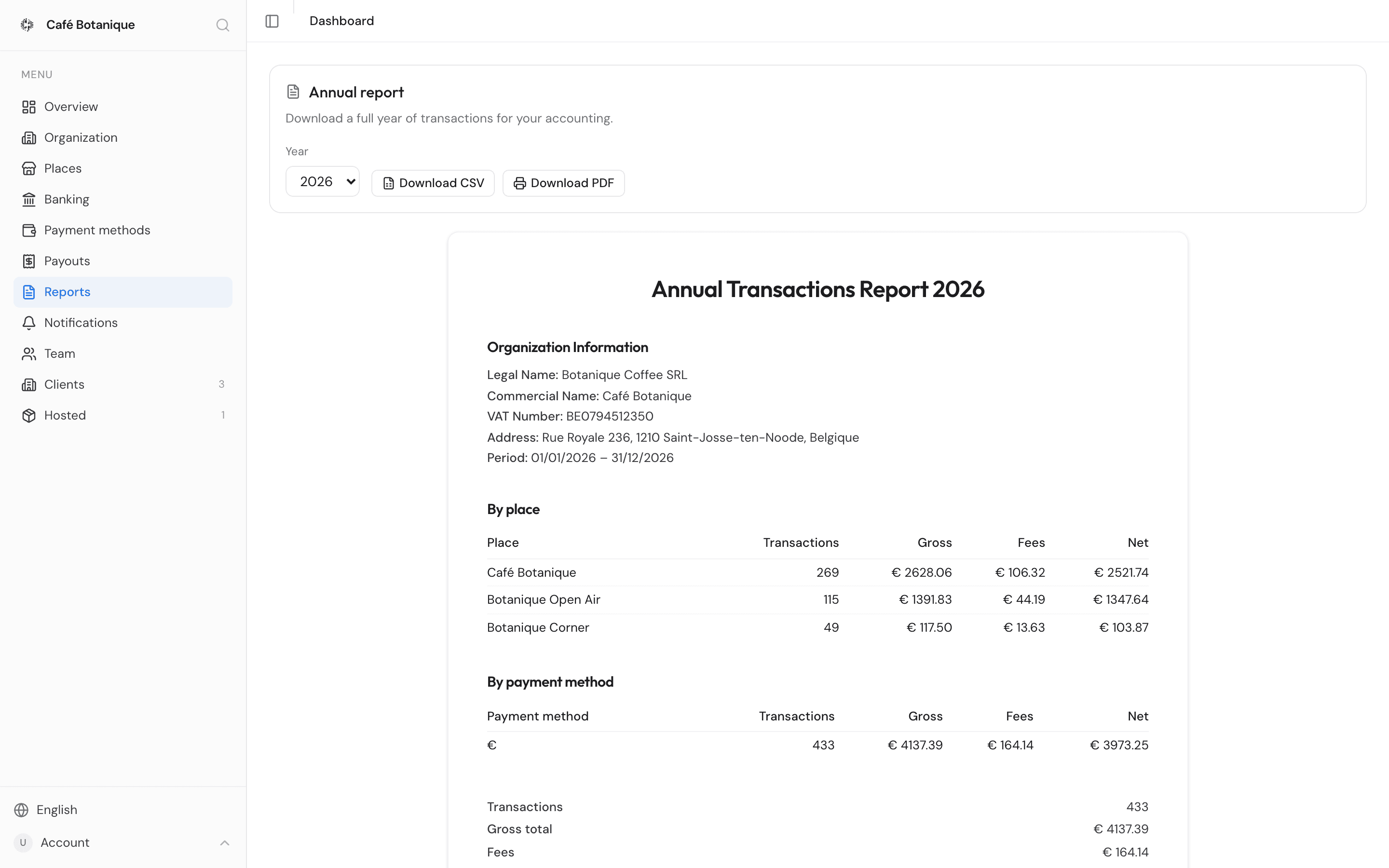Go to Banking section
1389x868 pixels.
pyautogui.click(x=123, y=200)
